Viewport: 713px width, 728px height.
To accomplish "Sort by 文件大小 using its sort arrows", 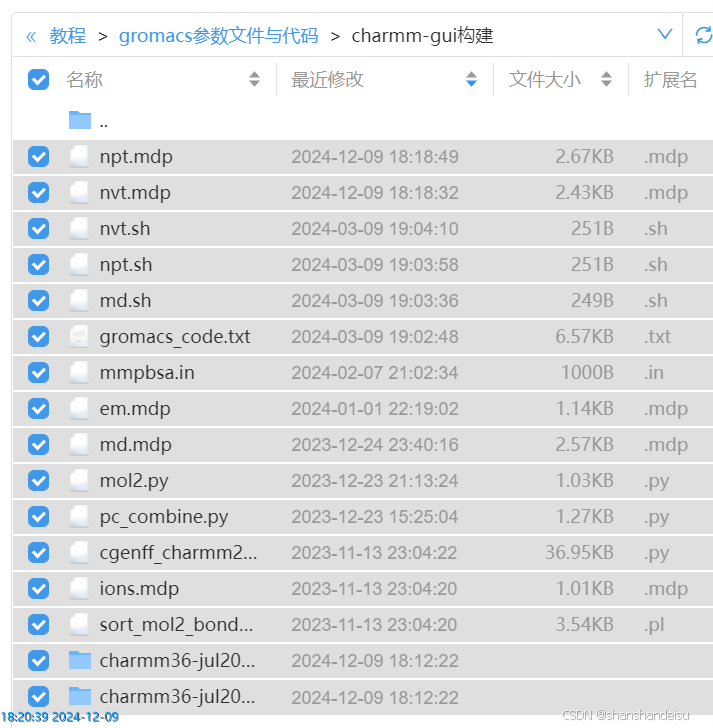I will point(606,79).
